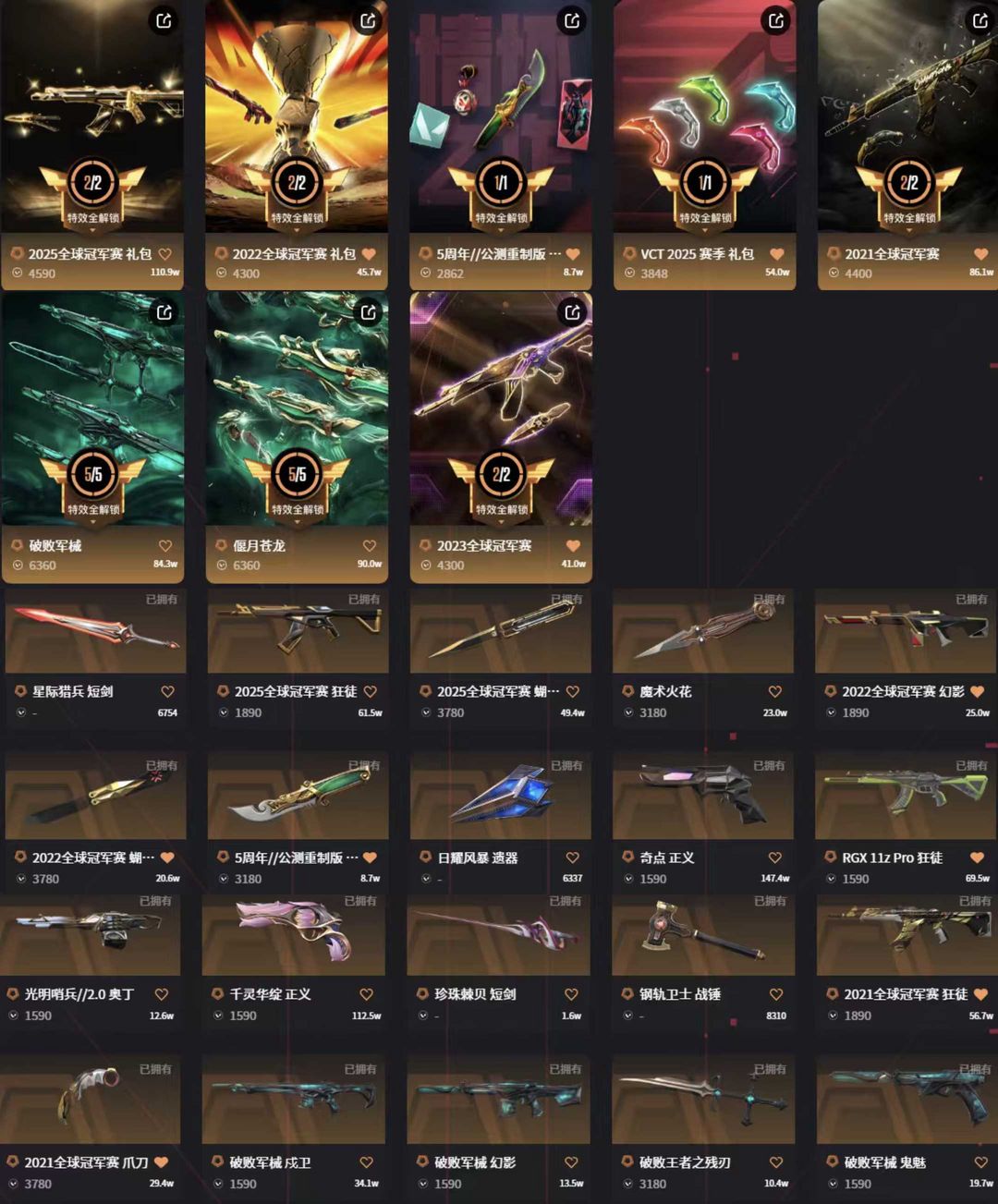Click the tier emblem beside 奇点 正义
This screenshot has height=1204, width=998.
(628, 857)
